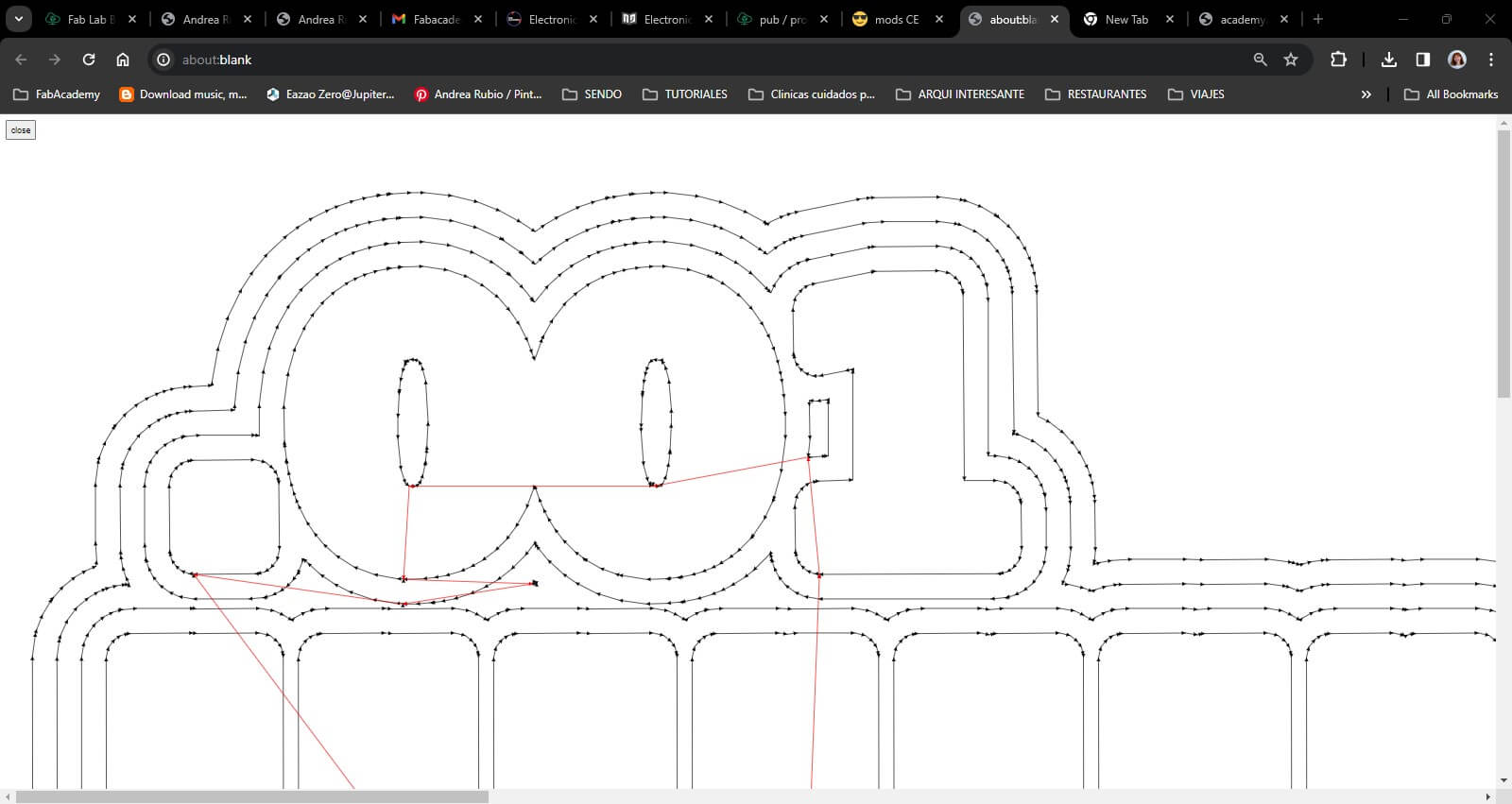Viewport: 1512px width, 804px height.
Task: Open the SENDO bookmark folder
Action: click(592, 94)
